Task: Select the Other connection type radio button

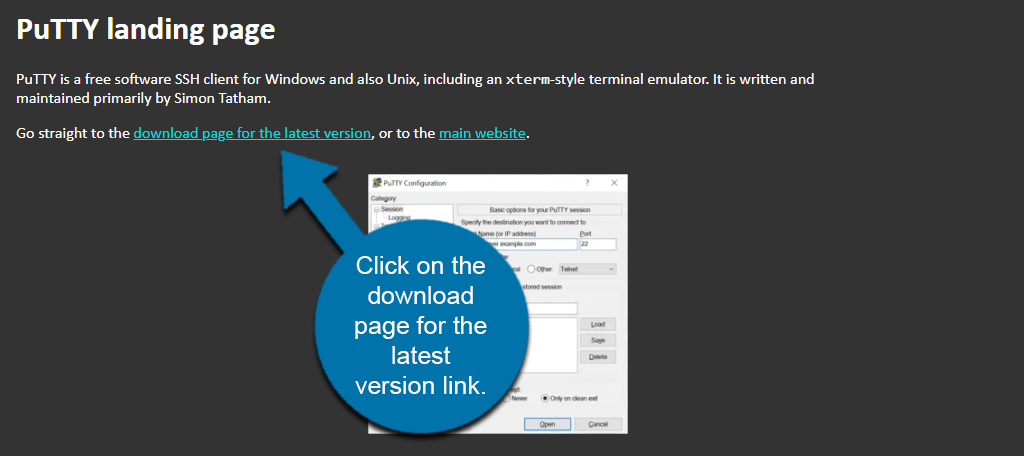Action: coord(530,268)
